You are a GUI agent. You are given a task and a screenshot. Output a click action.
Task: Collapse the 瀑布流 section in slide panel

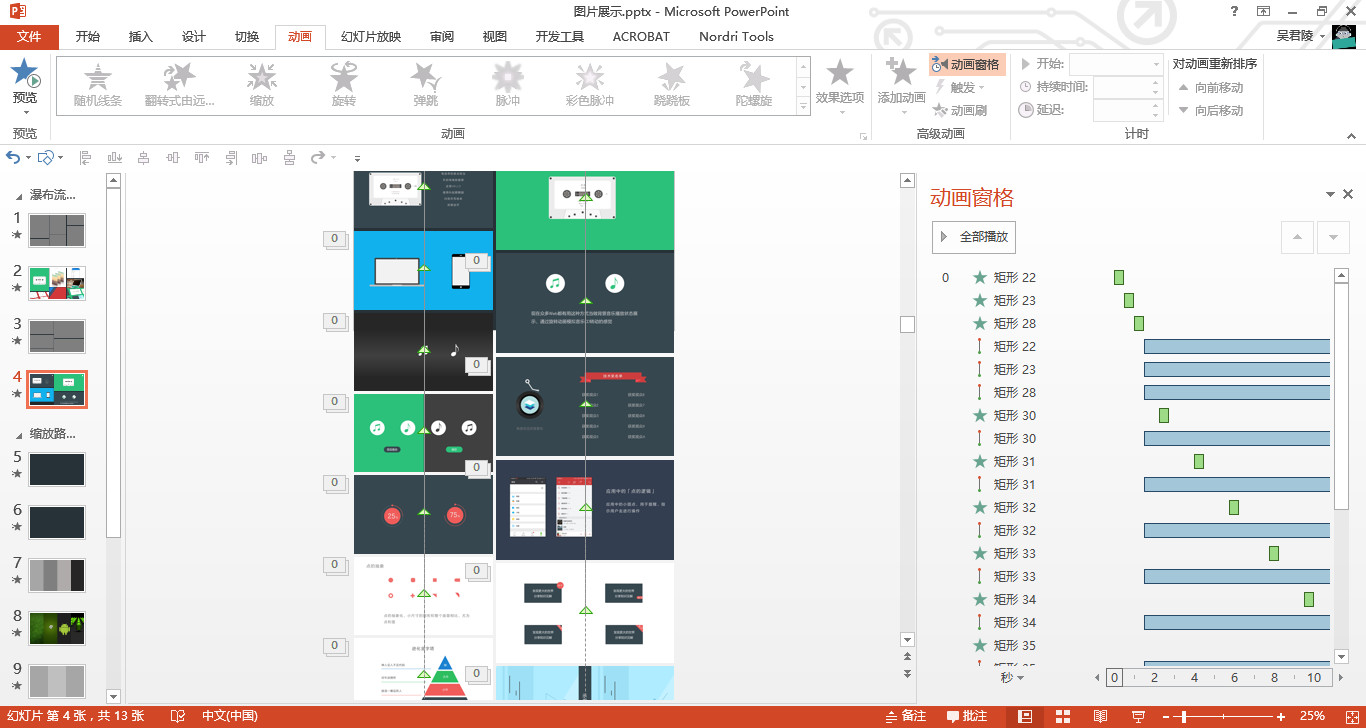(20, 195)
